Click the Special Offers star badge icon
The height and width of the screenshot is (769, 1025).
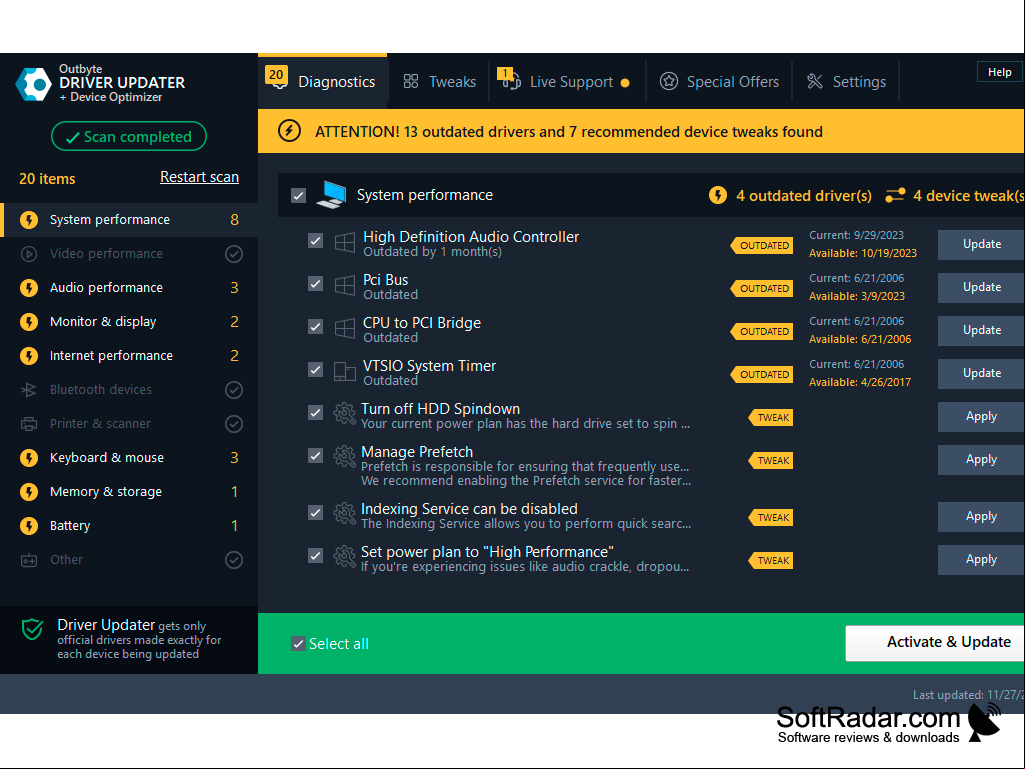[669, 81]
